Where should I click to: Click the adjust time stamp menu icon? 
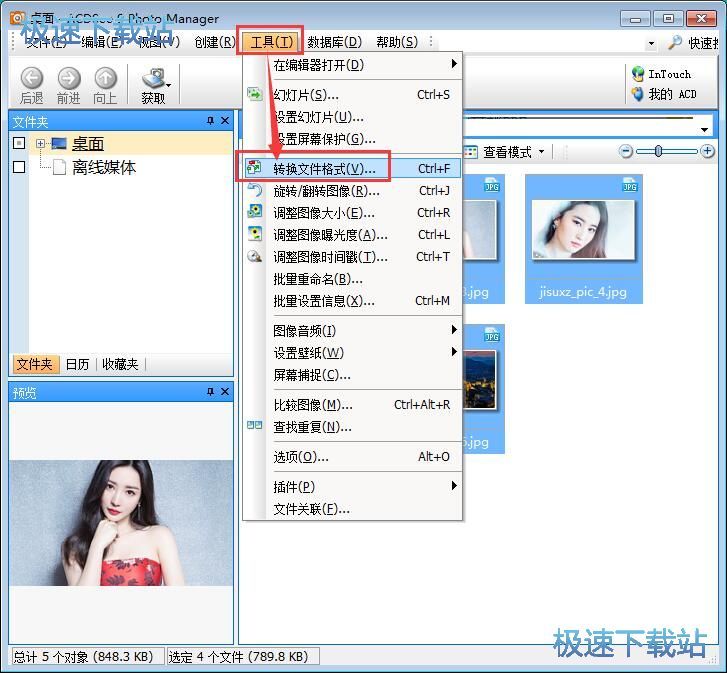(254, 256)
